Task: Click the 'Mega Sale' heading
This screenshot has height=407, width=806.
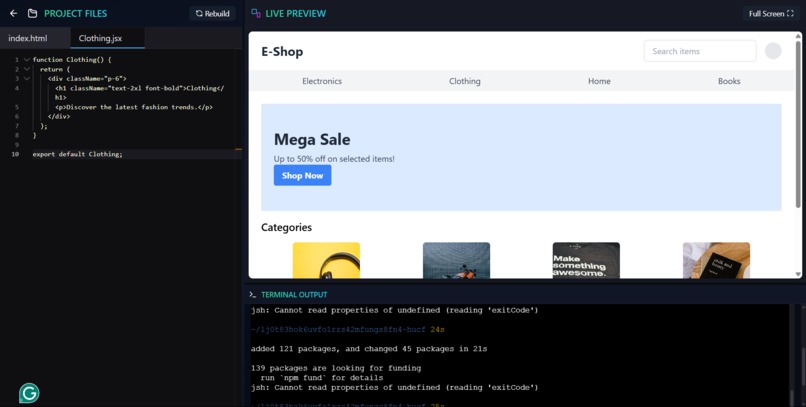Action: pos(312,139)
